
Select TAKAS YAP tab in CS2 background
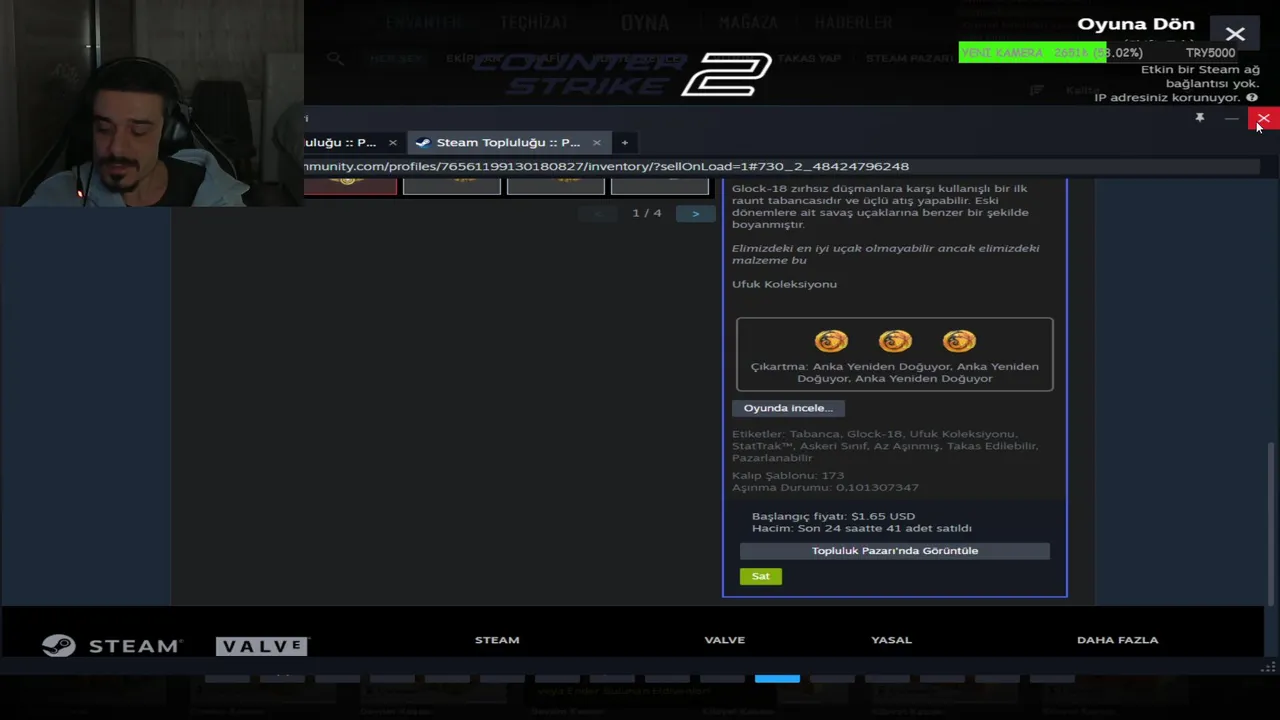coord(809,58)
